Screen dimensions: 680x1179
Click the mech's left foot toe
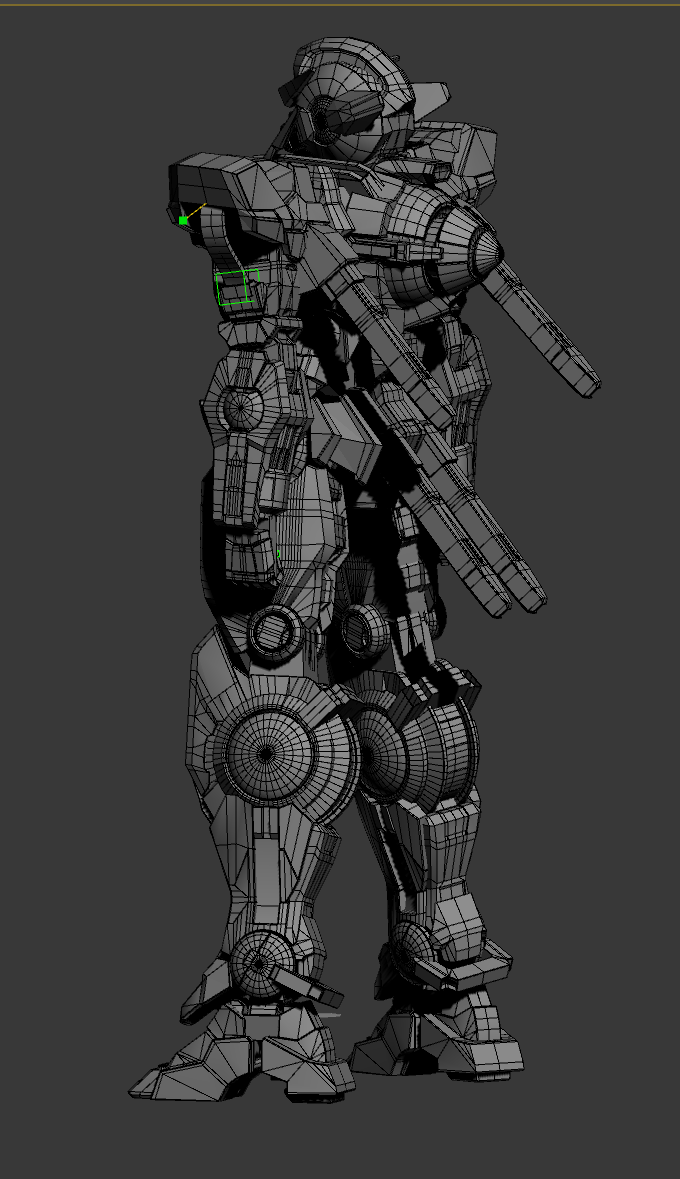click(165, 1078)
